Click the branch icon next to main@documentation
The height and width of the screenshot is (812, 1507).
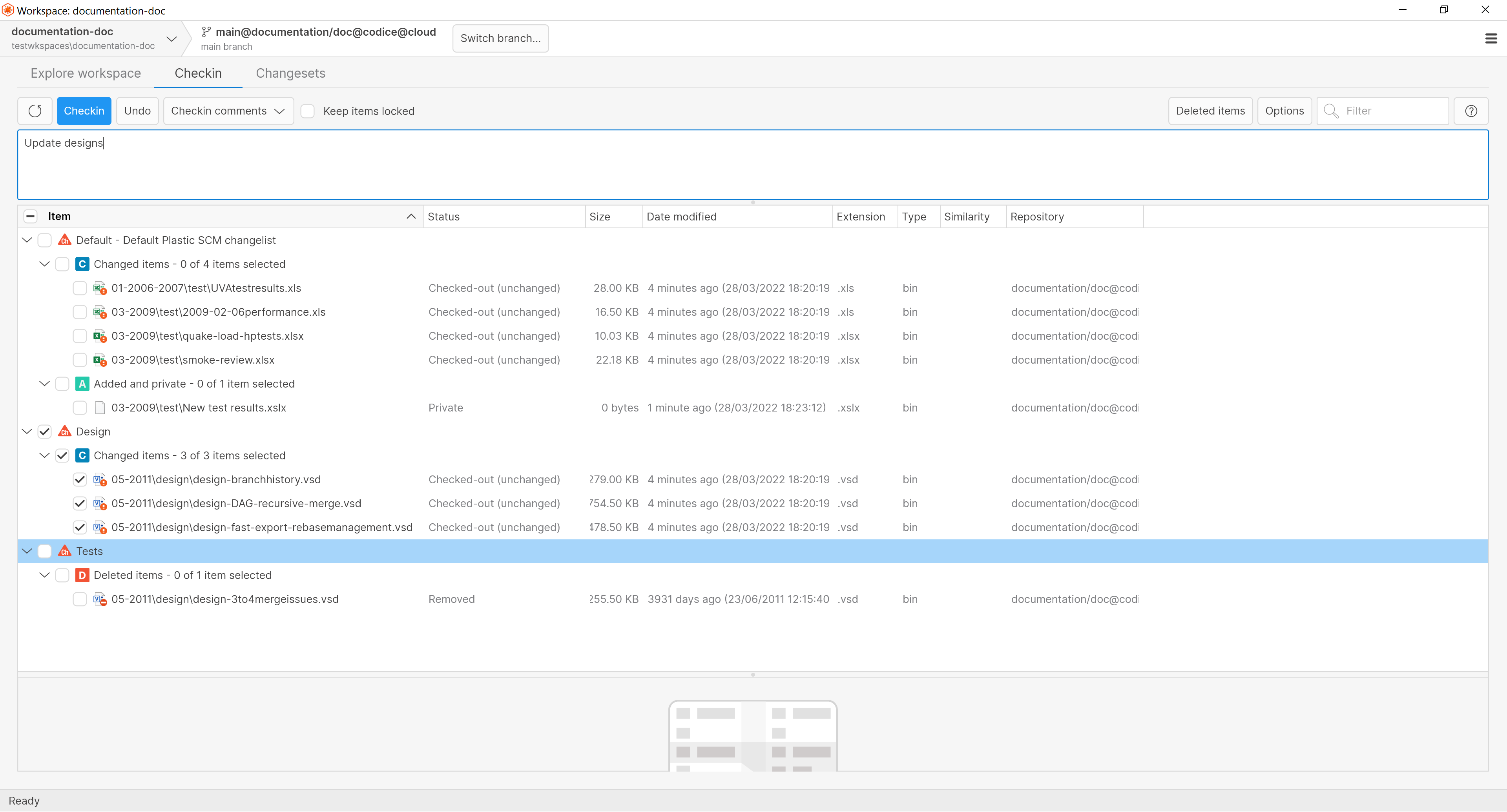coord(205,32)
